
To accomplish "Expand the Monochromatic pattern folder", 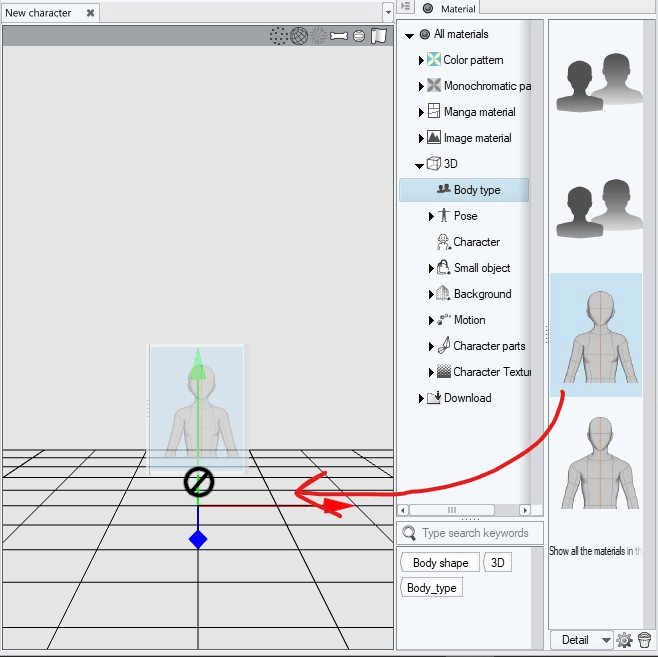I will tap(421, 86).
